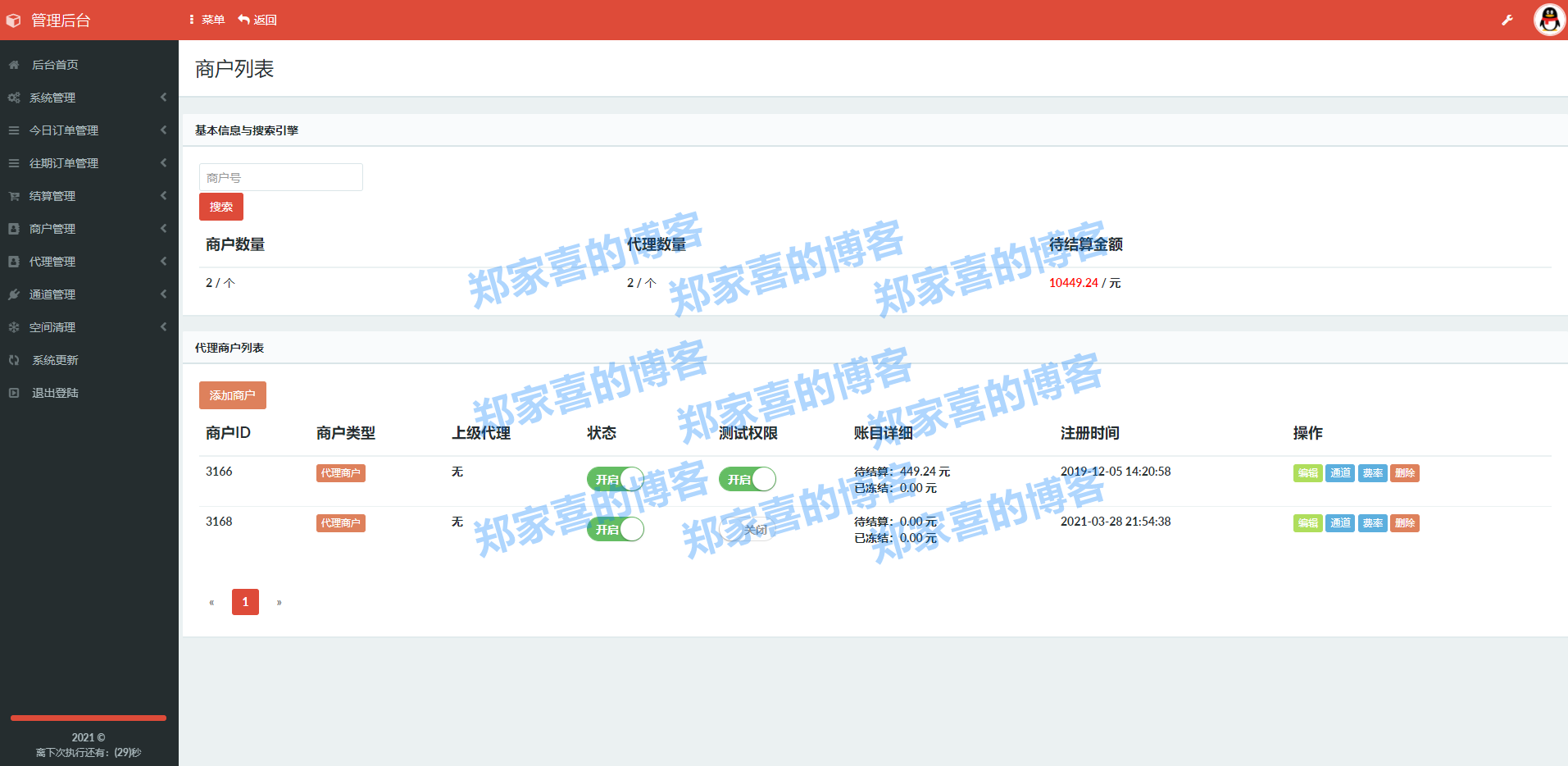
Task: Click the list icon beside 今日订单管理
Action: pos(14,130)
